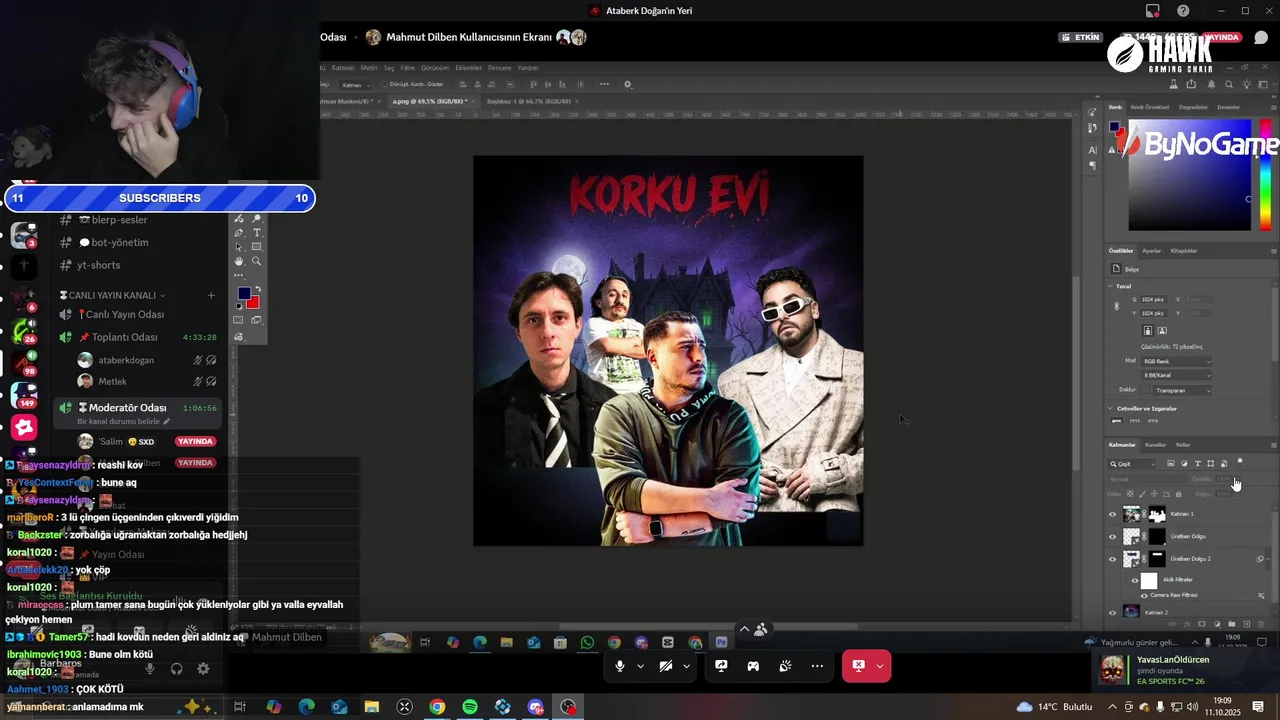Open Chrome from Windows taskbar
This screenshot has height=720, width=1280.
coord(437,707)
